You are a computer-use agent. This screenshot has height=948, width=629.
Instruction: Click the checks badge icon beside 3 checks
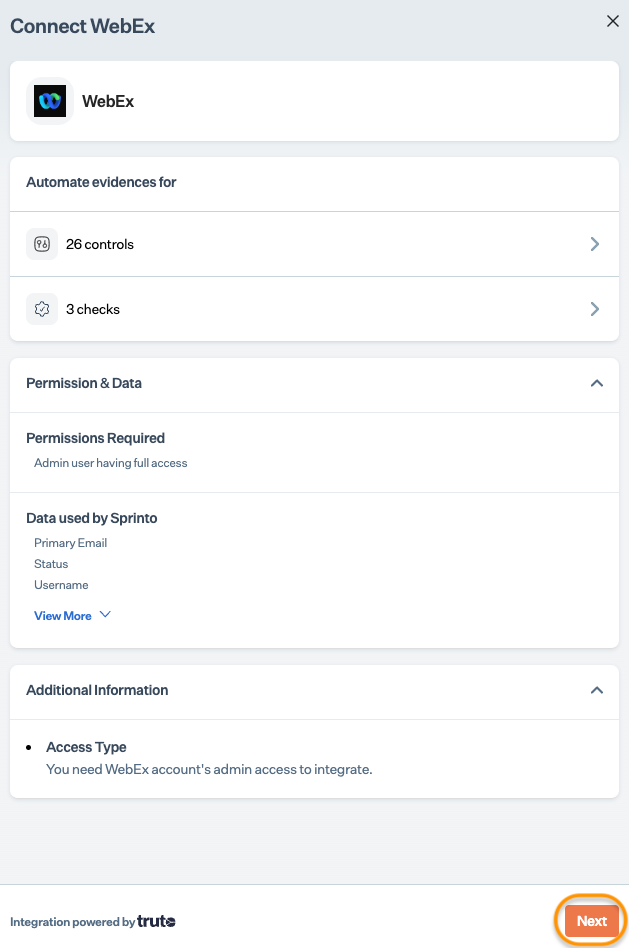pos(42,309)
